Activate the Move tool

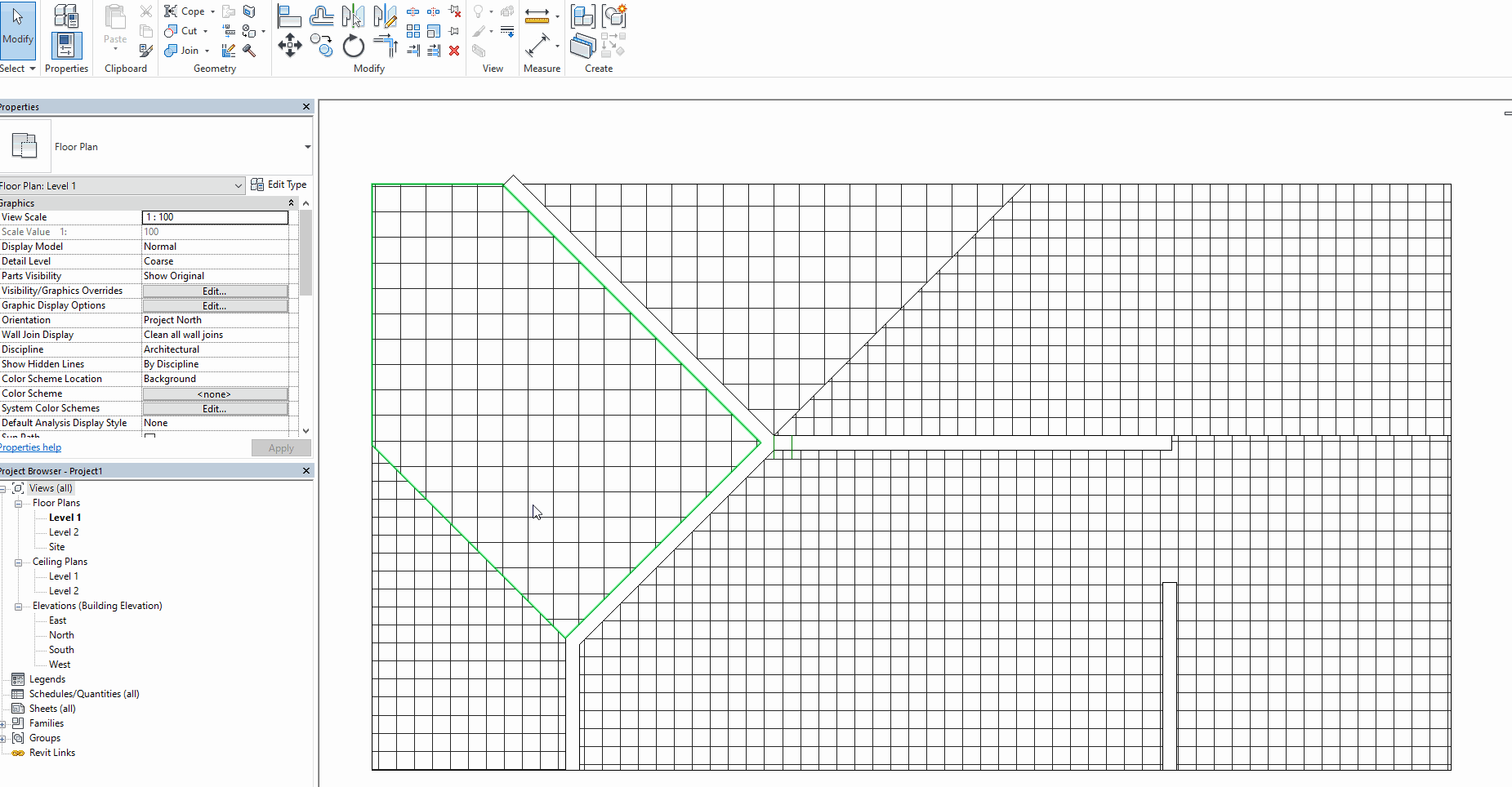coord(290,46)
